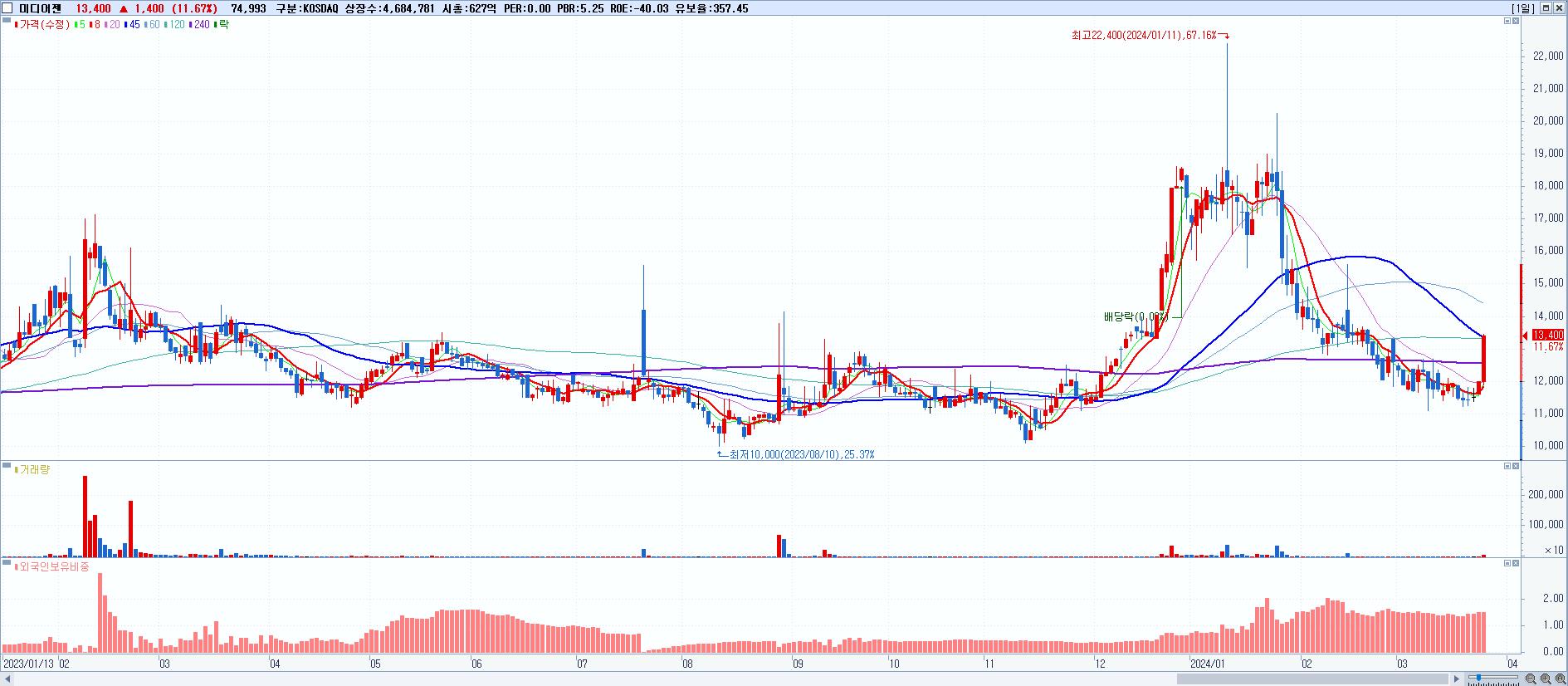The image size is (1568, 686).
Task: Collapse the price chart pane using its minimize icon
Action: coord(1507,21)
